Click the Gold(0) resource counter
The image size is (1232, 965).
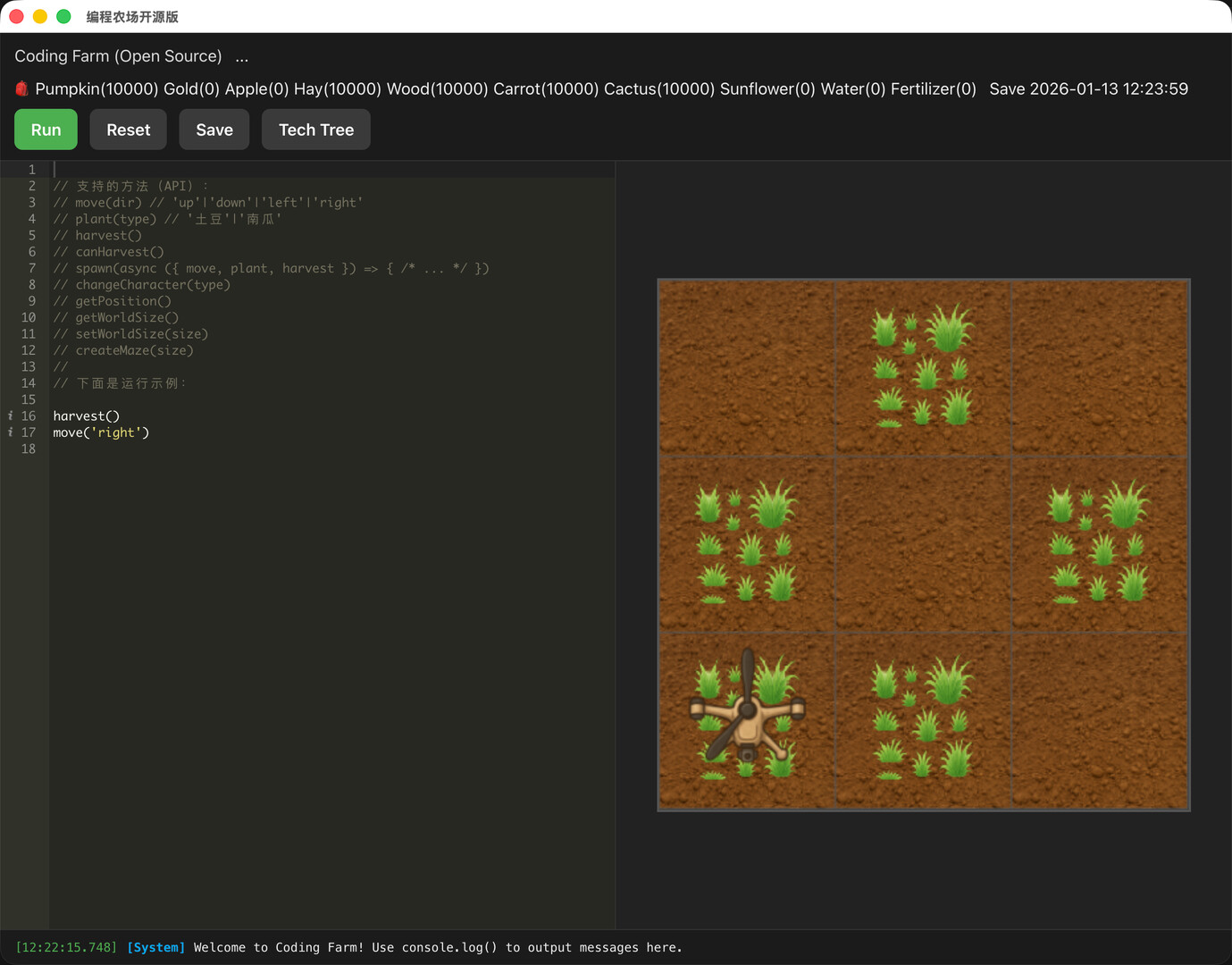[x=190, y=88]
